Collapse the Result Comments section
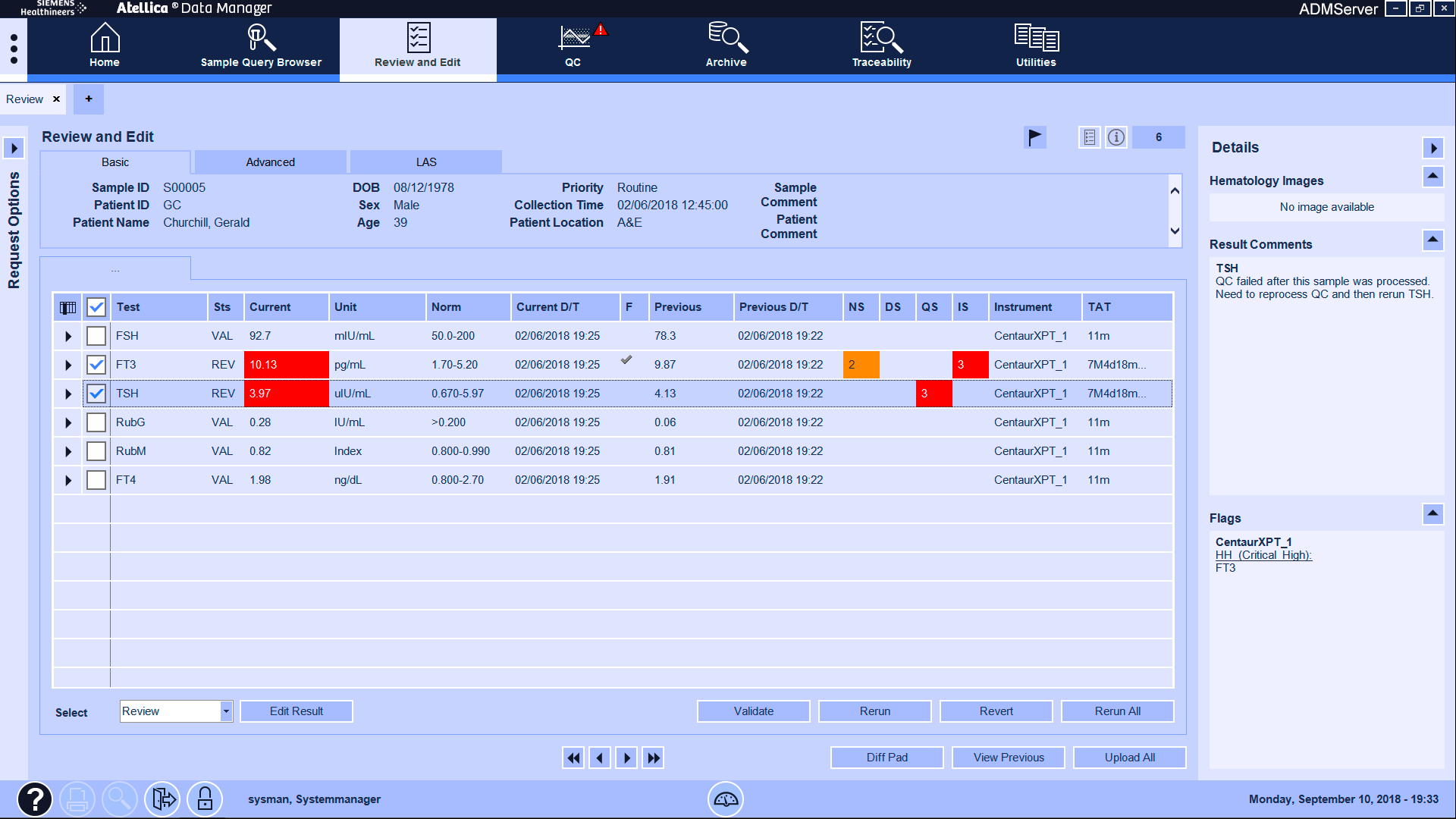 click(1432, 241)
